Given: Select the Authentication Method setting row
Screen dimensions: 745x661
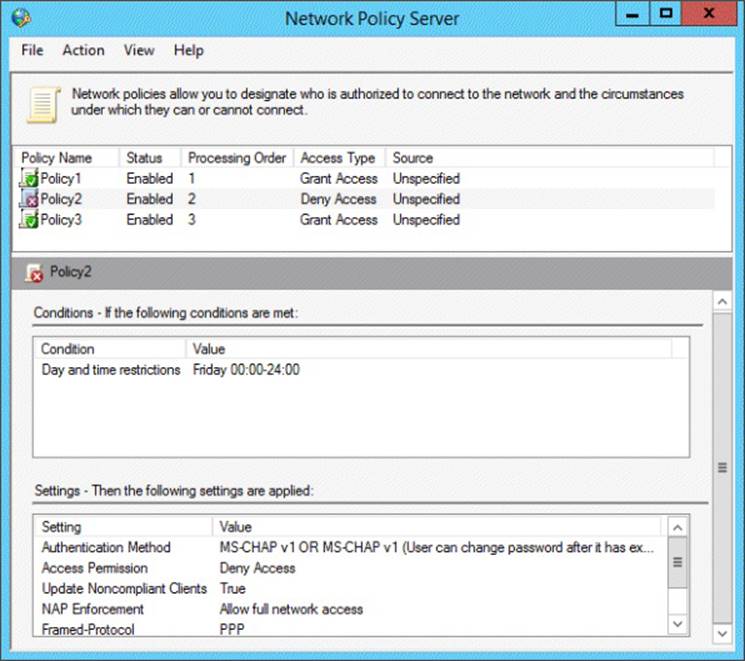Looking at the screenshot, I should click(106, 548).
